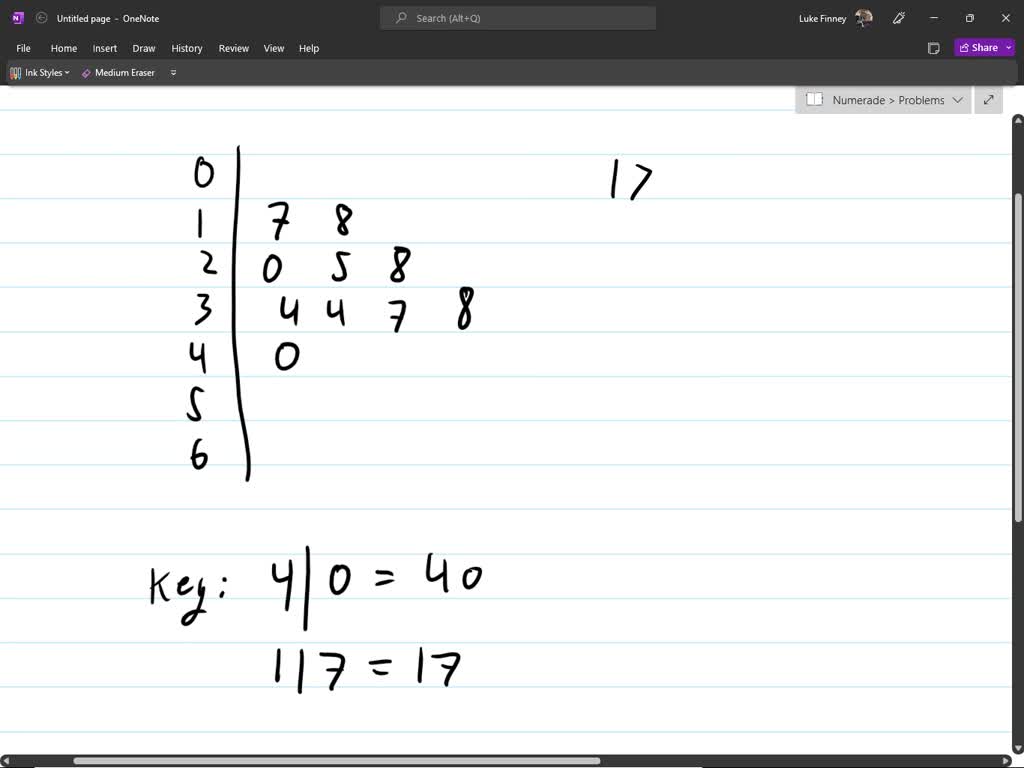Click the expand page full-screen arrow icon
The height and width of the screenshot is (768, 1024).
(989, 100)
